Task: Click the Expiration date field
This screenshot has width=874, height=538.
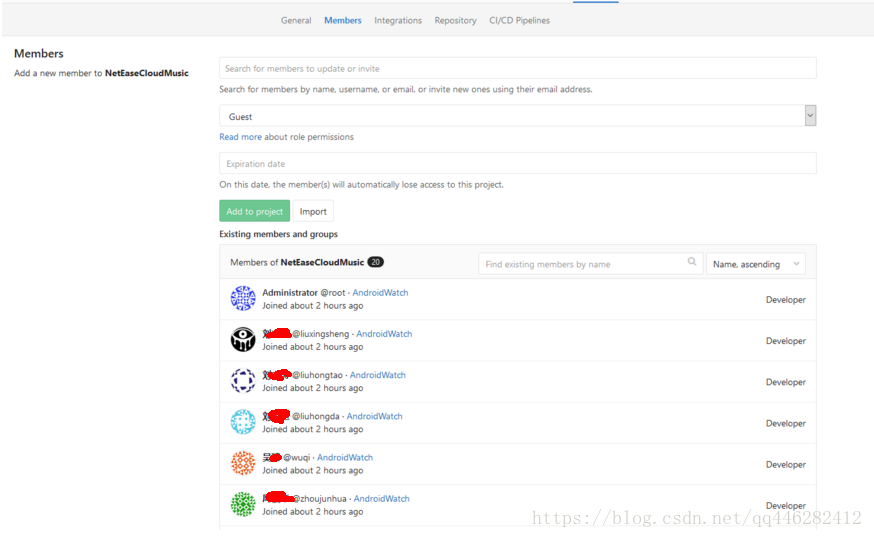Action: point(518,164)
